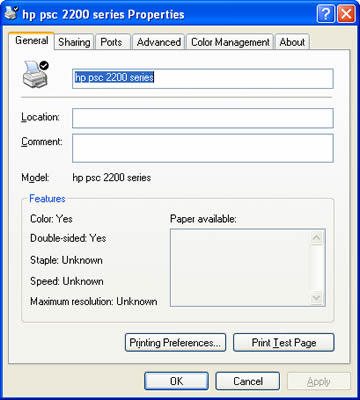
Task: Click the 'Features' group label
Action: (47, 199)
